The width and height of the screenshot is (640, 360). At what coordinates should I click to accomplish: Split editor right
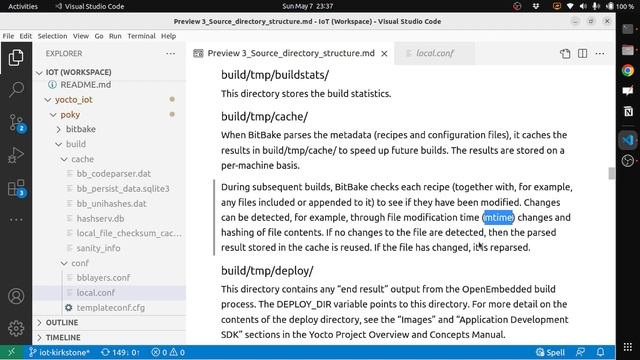click(582, 53)
